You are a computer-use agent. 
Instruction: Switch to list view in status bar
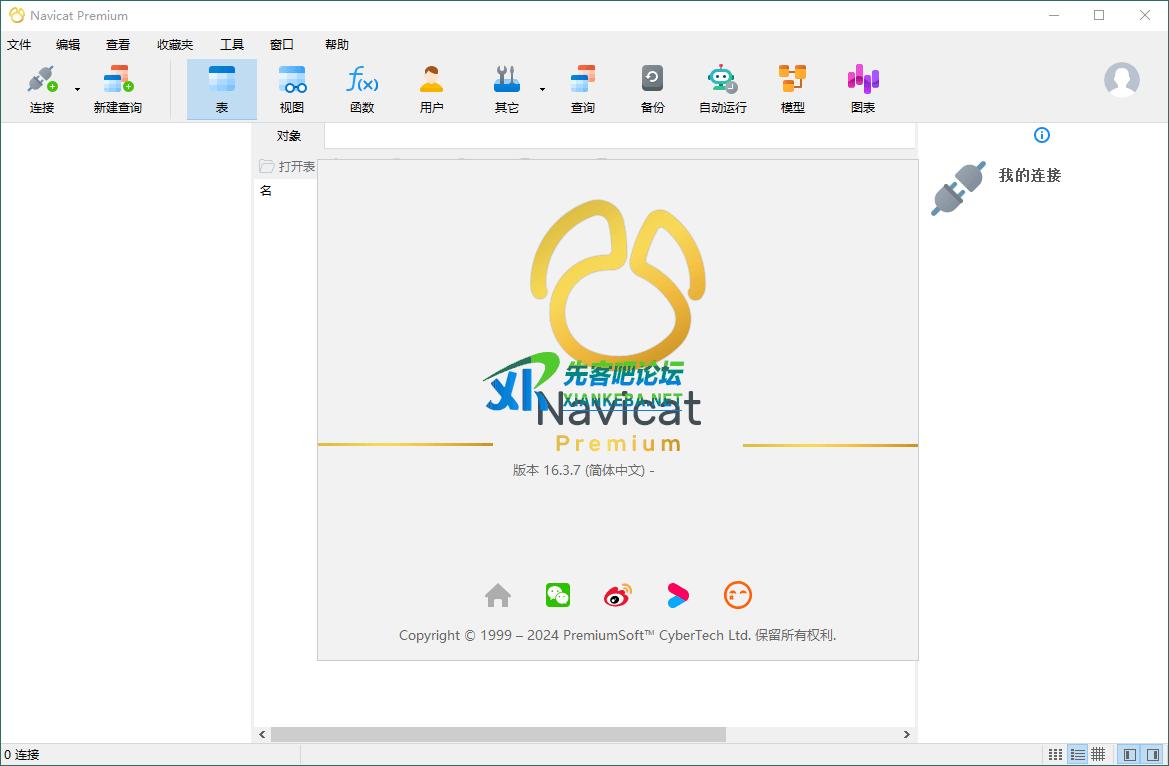click(x=1077, y=754)
